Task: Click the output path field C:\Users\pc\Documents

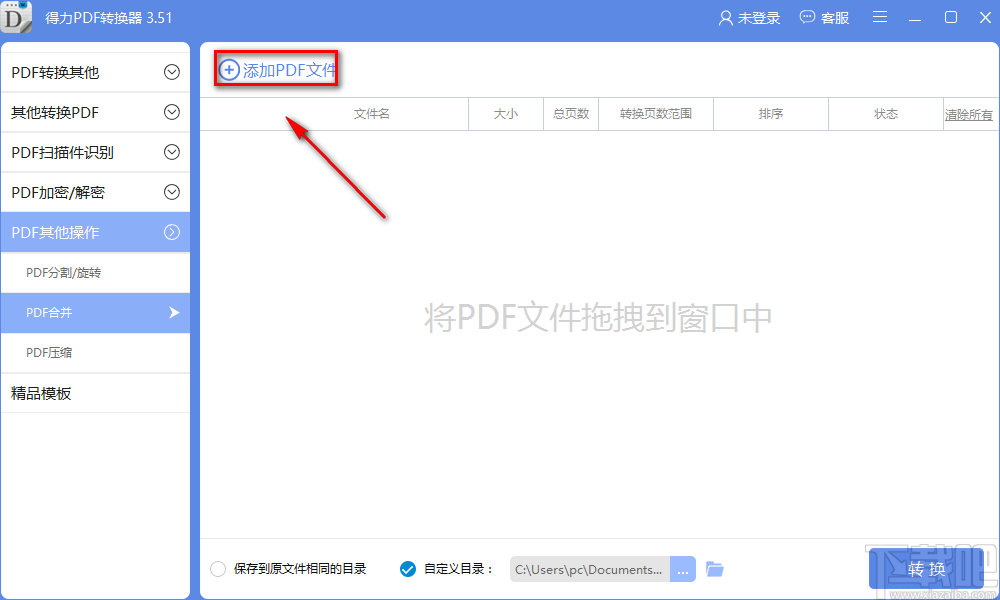Action: (x=590, y=569)
